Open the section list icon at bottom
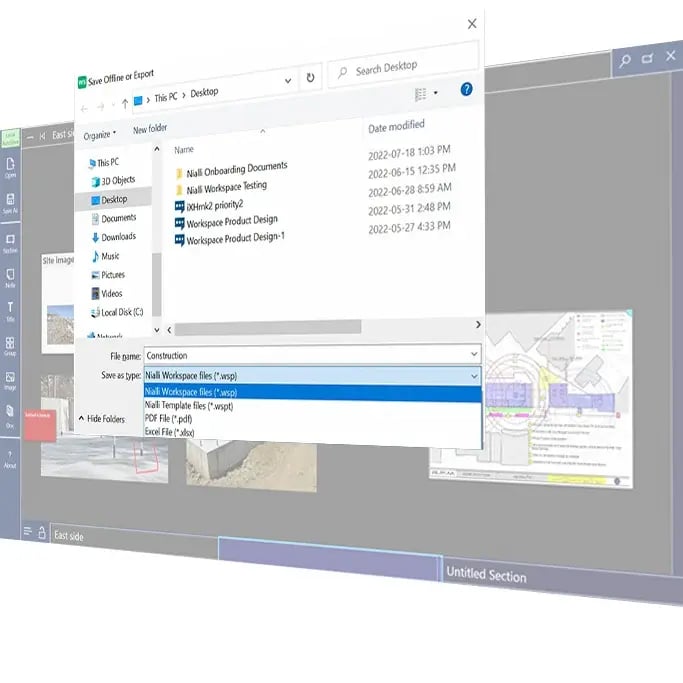Image resolution: width=683 pixels, height=683 pixels. click(x=28, y=531)
